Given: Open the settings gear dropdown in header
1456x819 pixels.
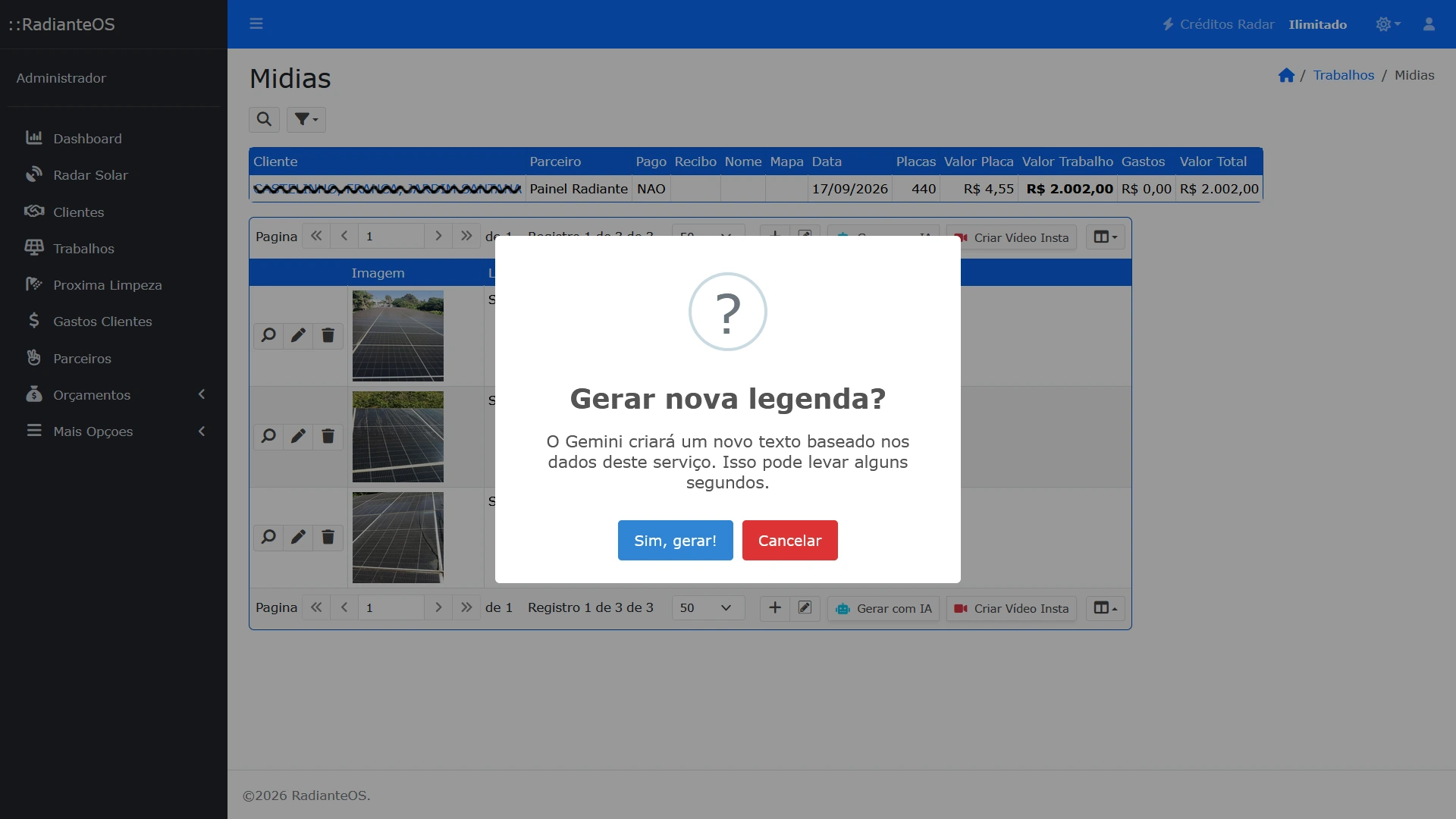Looking at the screenshot, I should click(1388, 24).
